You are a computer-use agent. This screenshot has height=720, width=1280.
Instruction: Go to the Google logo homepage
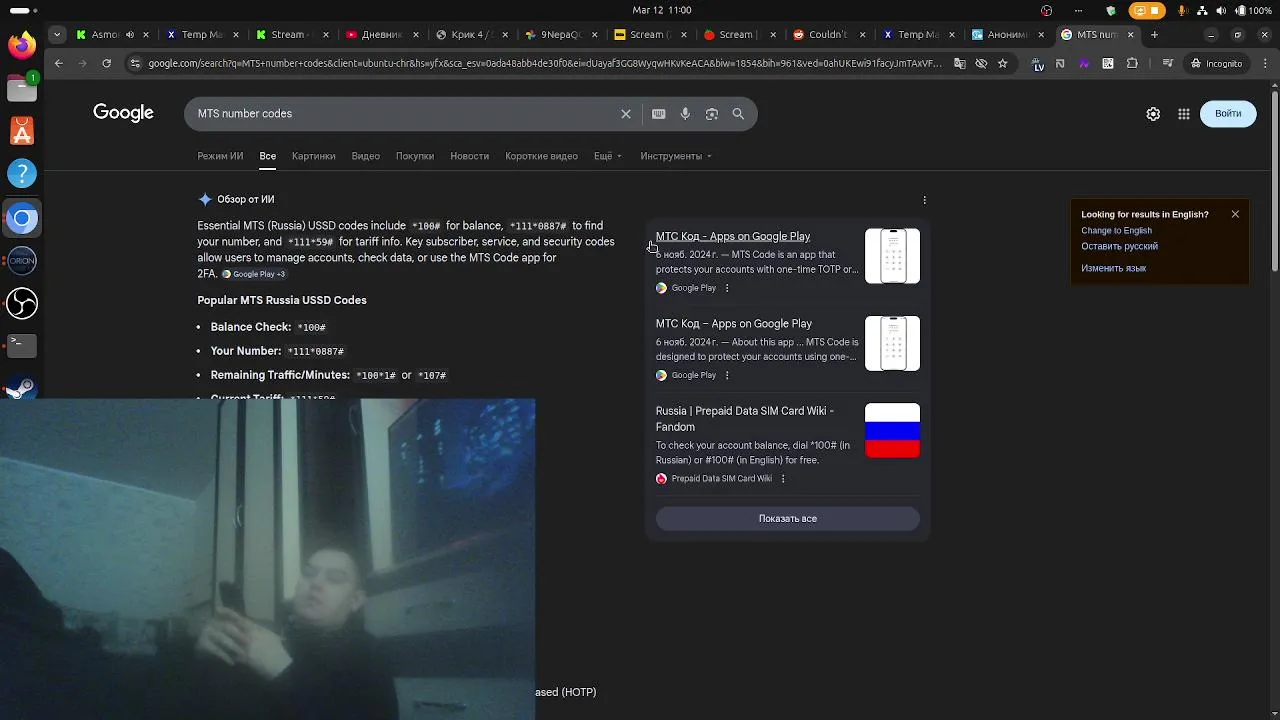(x=123, y=113)
